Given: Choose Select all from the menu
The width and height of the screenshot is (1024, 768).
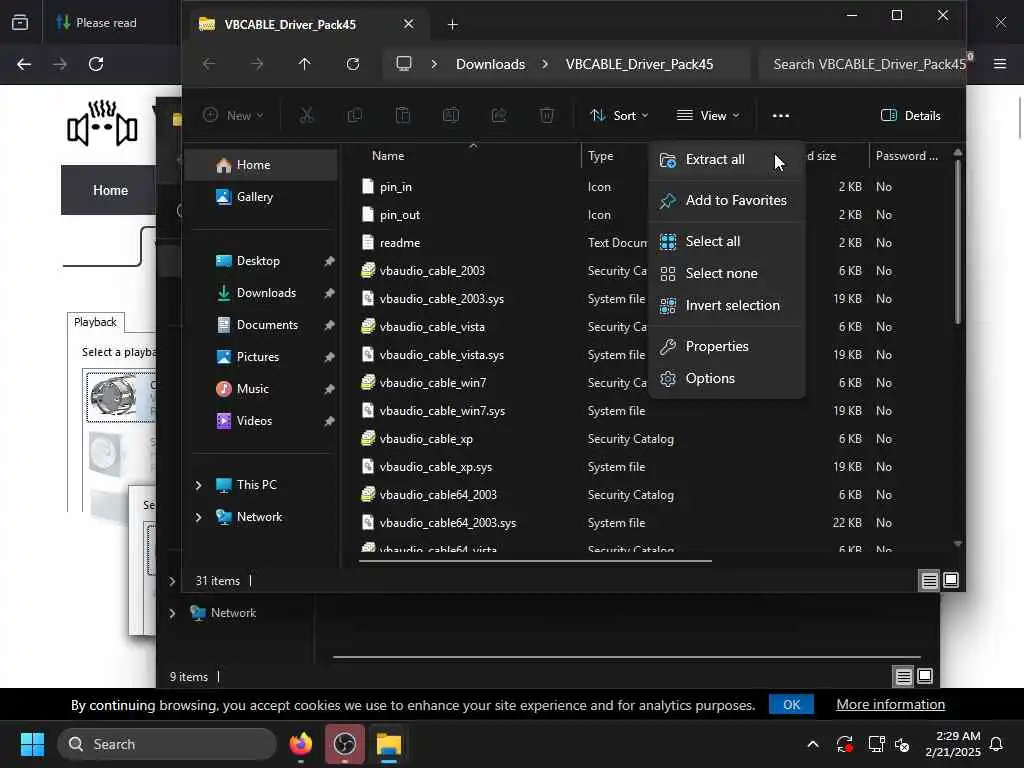Looking at the screenshot, I should (x=726, y=242).
